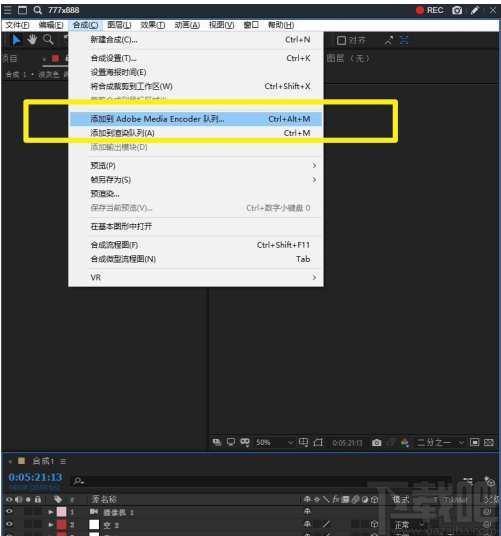Click the tan 合成1 tab color swatch
Viewport: 501px width, 536px height.
(x=21, y=461)
